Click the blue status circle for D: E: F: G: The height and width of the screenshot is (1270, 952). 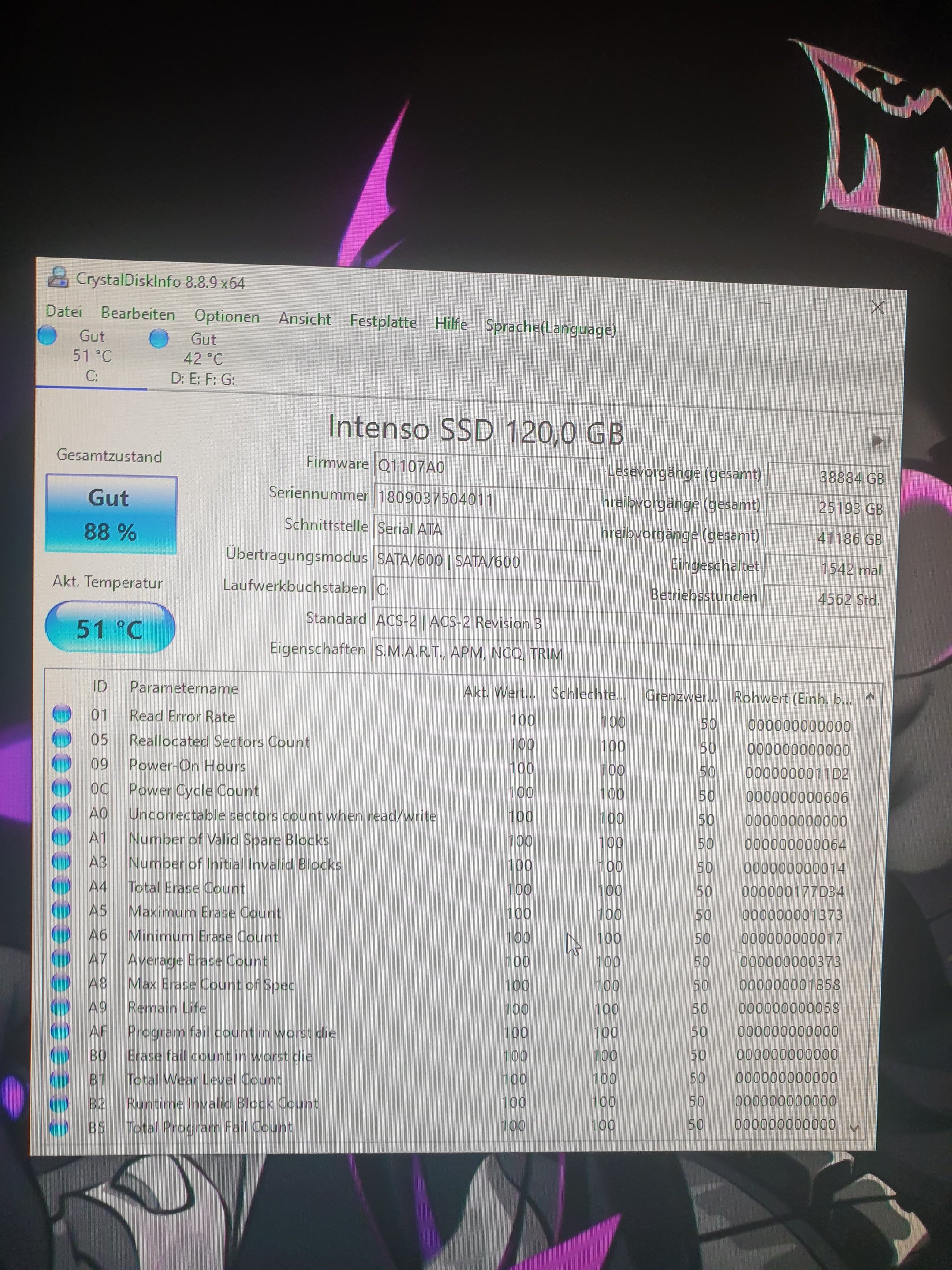coord(159,338)
